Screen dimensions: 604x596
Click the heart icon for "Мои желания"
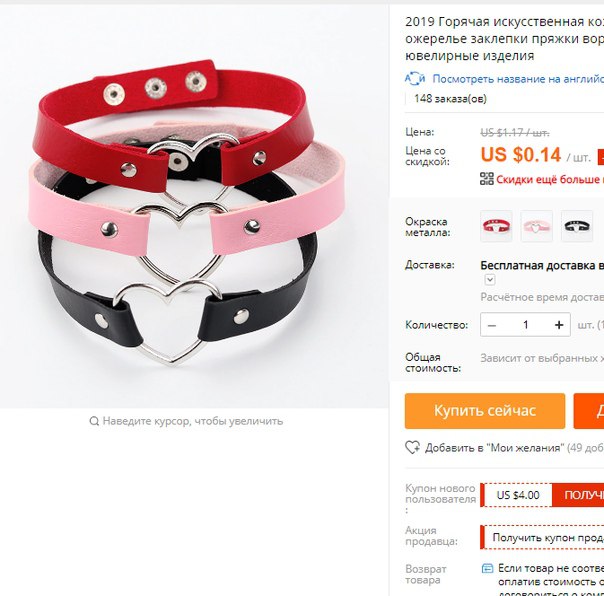point(413,447)
